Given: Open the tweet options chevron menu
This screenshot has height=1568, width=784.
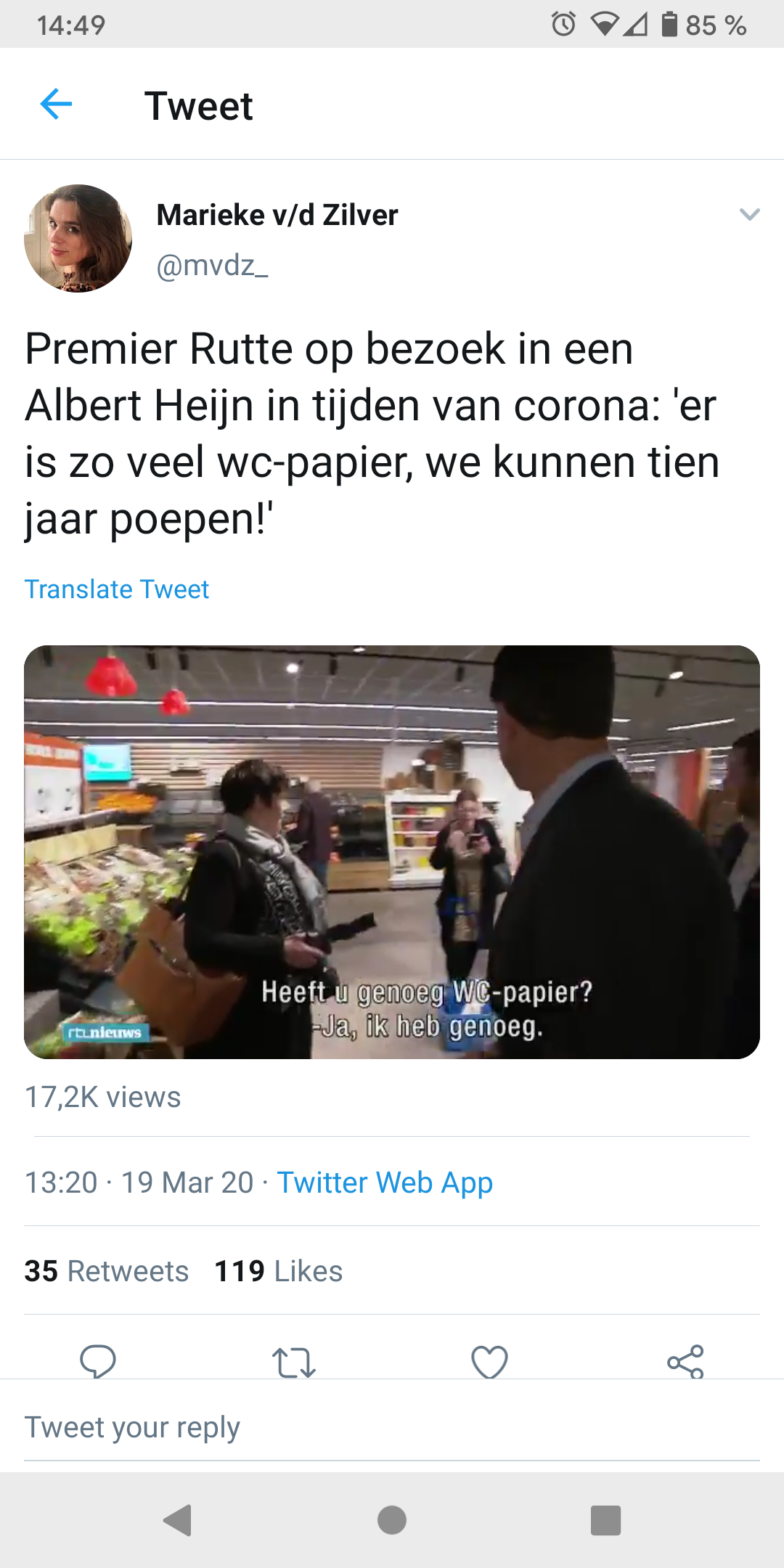Looking at the screenshot, I should pyautogui.click(x=749, y=214).
